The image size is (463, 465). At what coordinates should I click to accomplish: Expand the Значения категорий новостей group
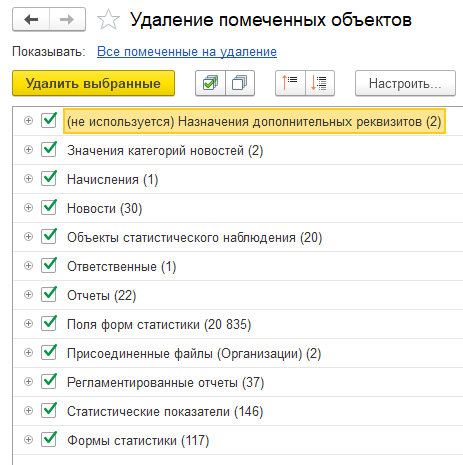click(x=29, y=150)
